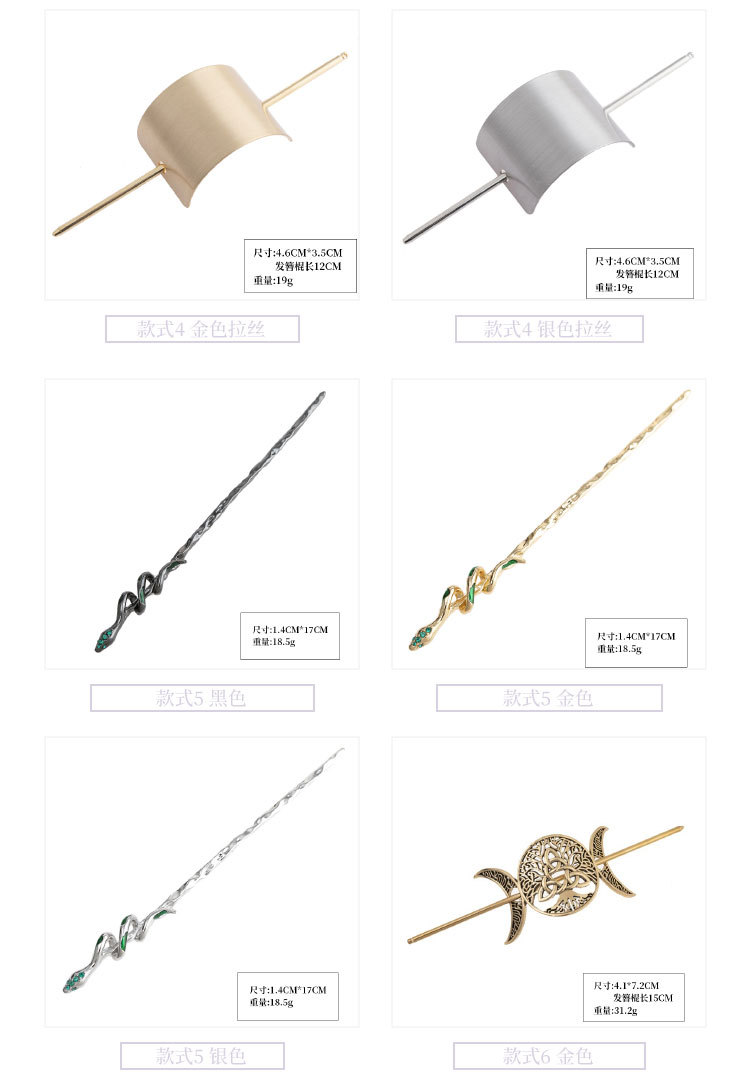
Task: Choose the 款式6 金色 label
Action: coord(549,1056)
